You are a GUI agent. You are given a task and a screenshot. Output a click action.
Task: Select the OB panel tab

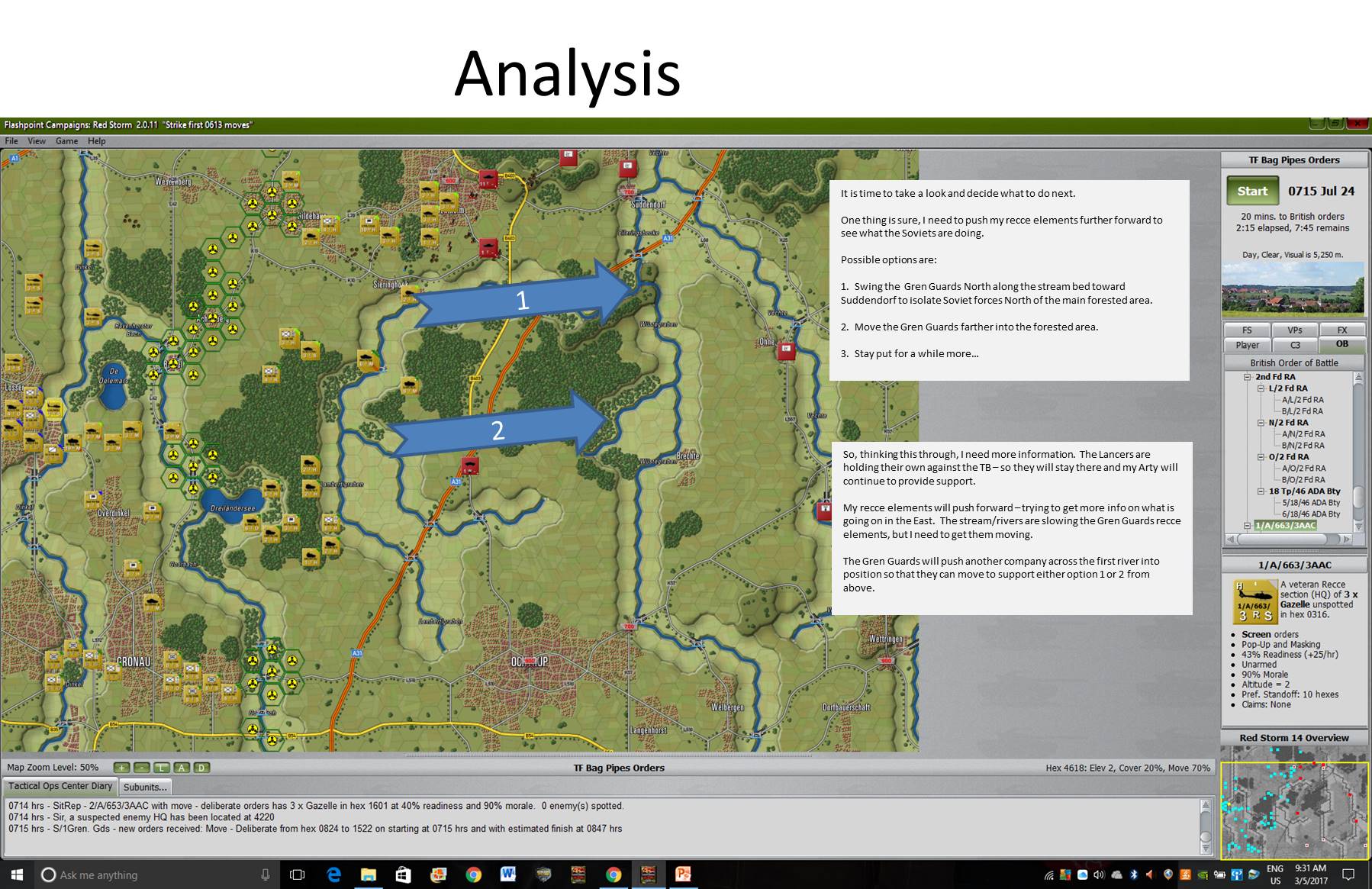click(x=1342, y=344)
